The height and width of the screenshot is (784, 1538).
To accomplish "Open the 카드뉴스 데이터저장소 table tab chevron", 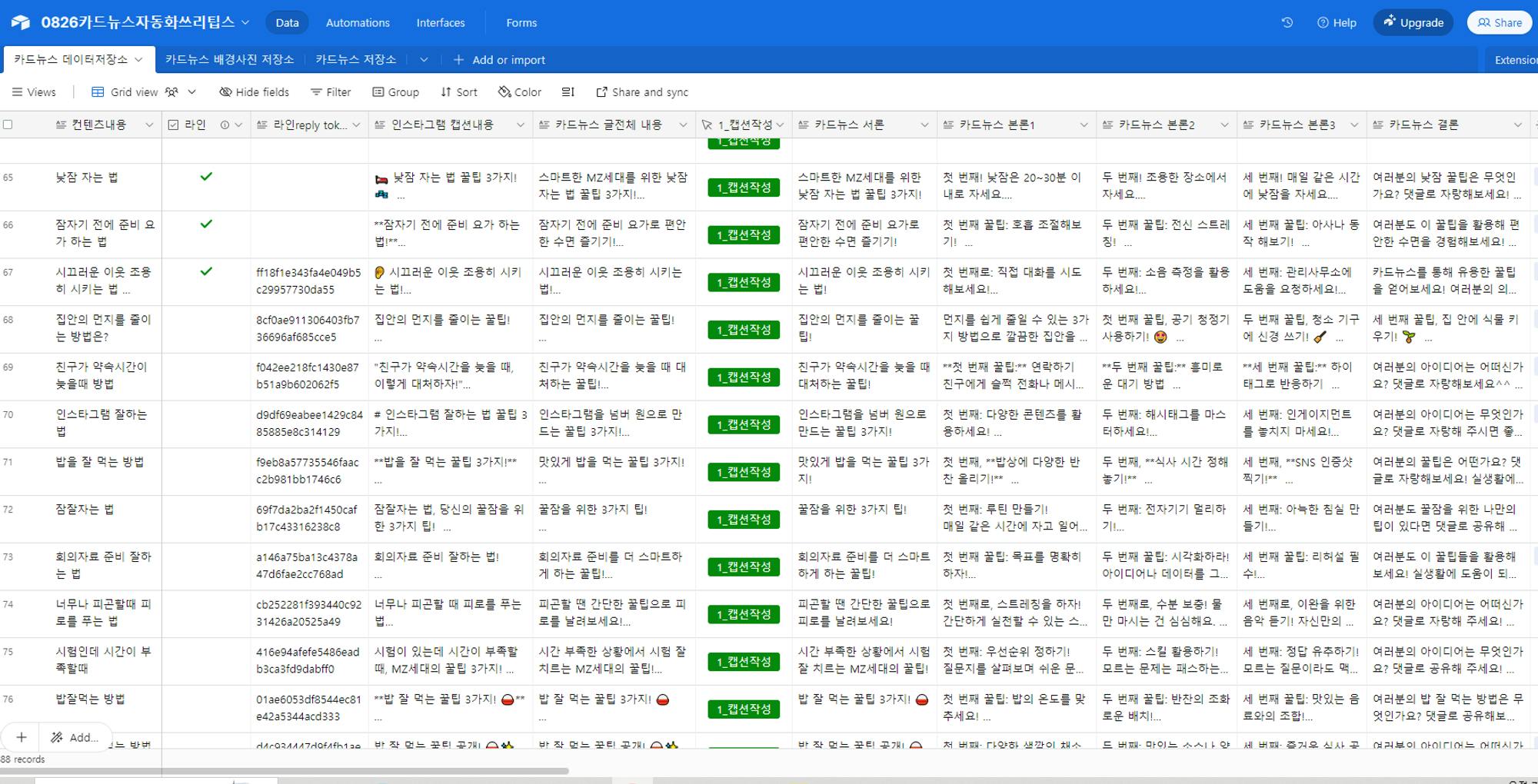I will 138,59.
